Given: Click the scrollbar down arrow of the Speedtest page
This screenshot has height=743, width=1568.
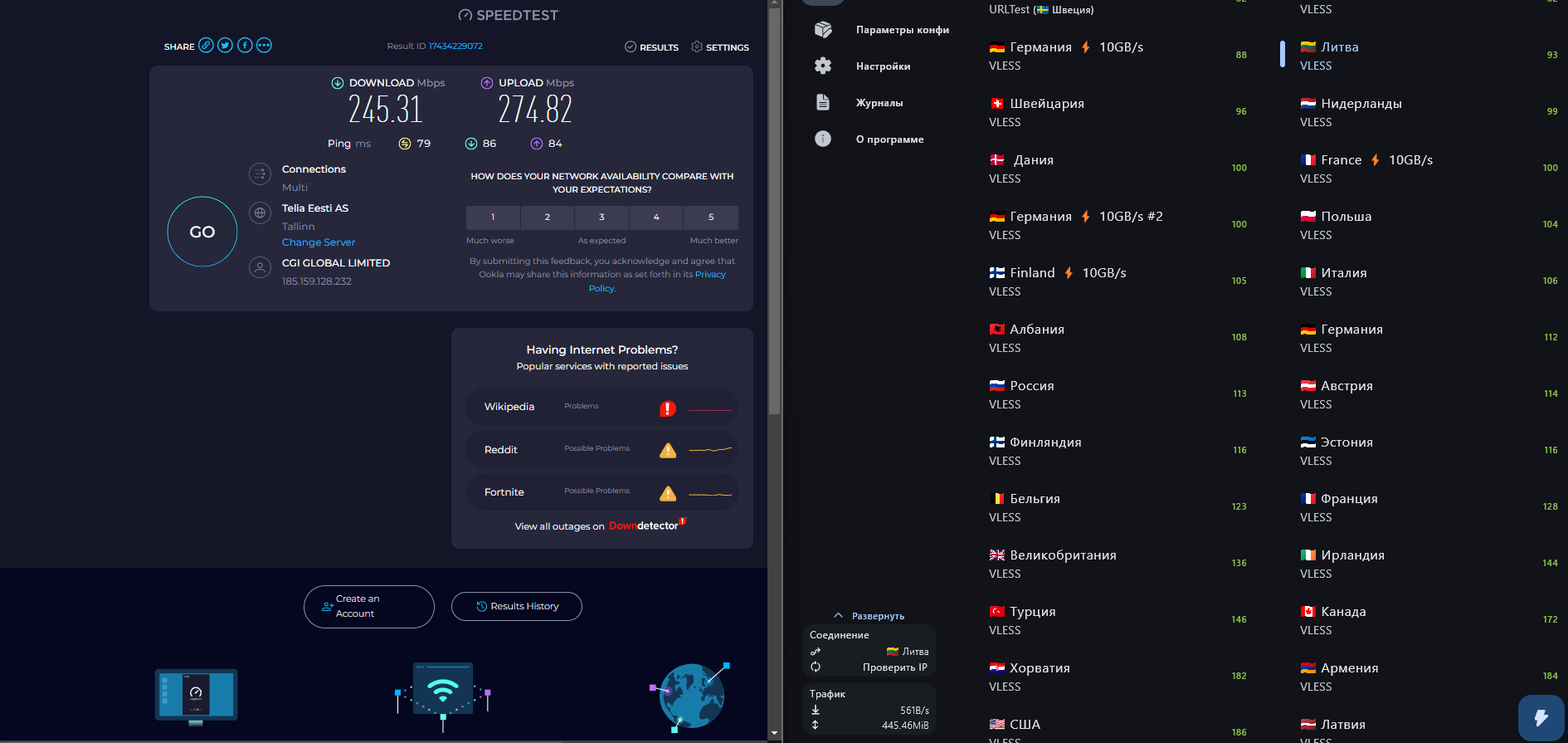Looking at the screenshot, I should pos(775,734).
